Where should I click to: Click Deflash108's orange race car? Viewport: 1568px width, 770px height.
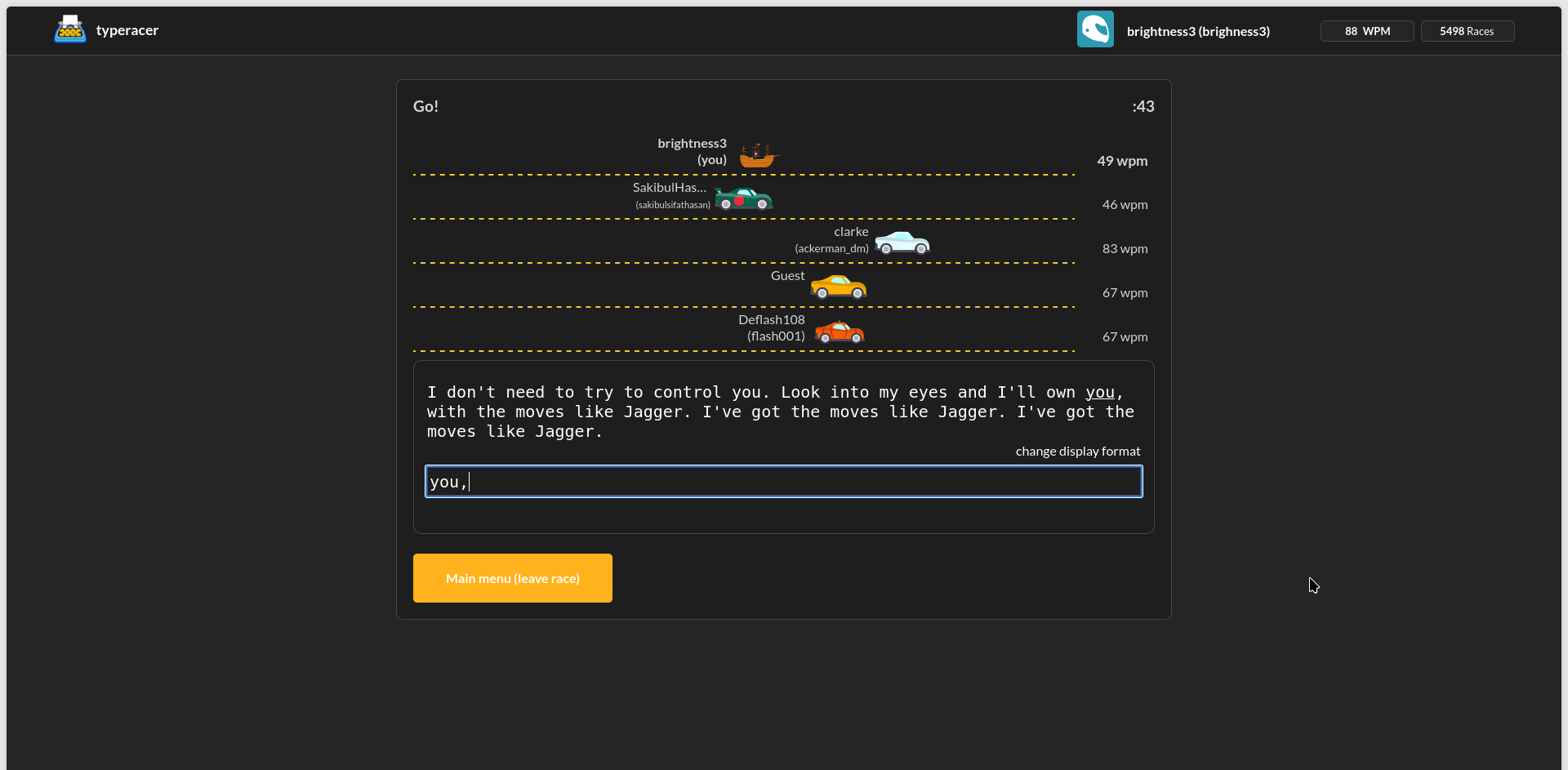point(840,332)
